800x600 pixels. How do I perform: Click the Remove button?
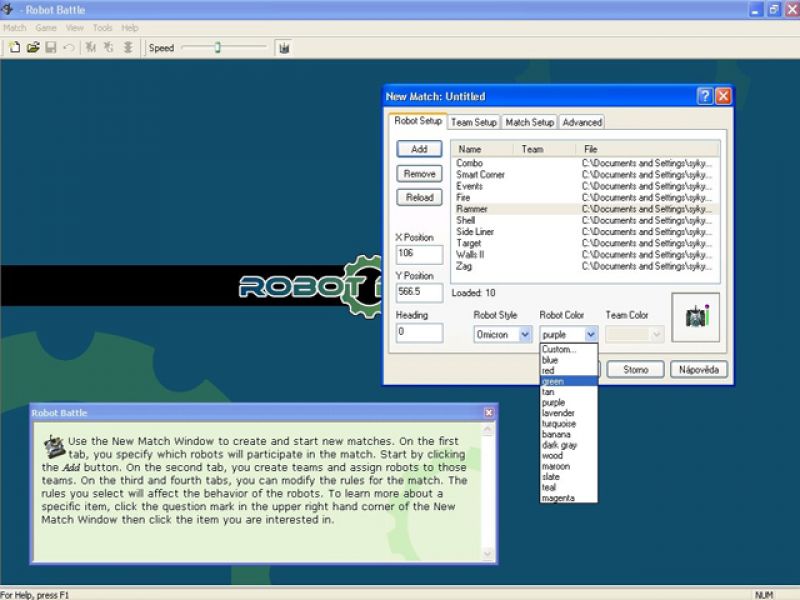point(419,173)
